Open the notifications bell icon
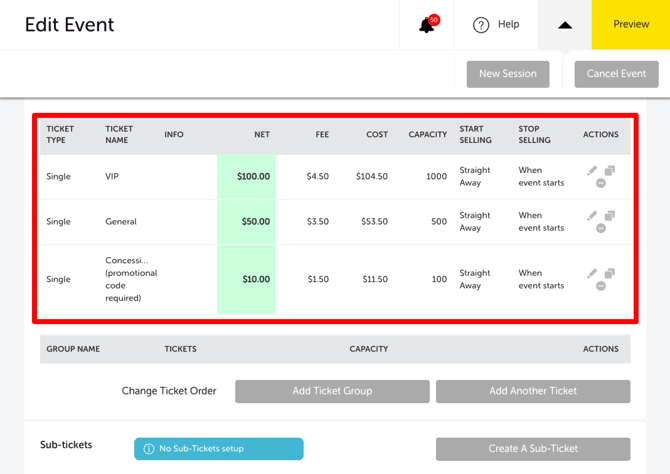This screenshot has width=670, height=474. click(429, 24)
